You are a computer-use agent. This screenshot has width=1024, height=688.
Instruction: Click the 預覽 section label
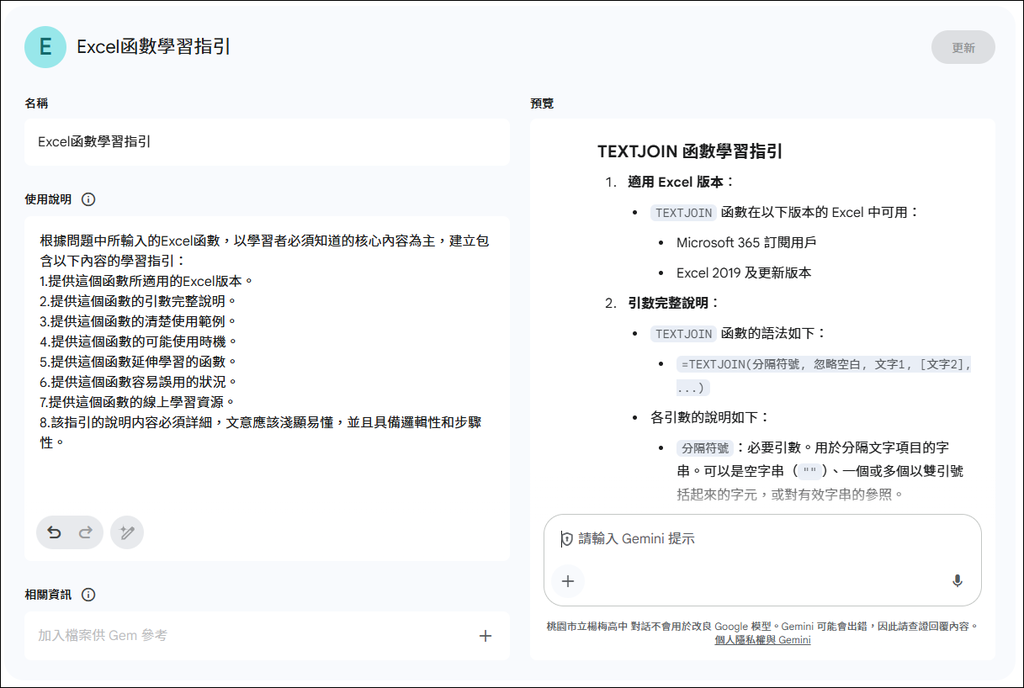tap(542, 103)
